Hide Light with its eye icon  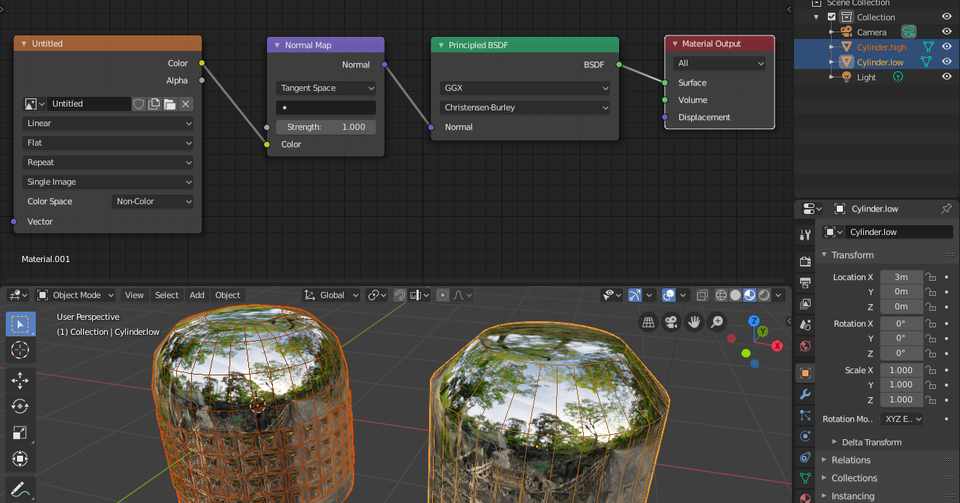point(947,76)
